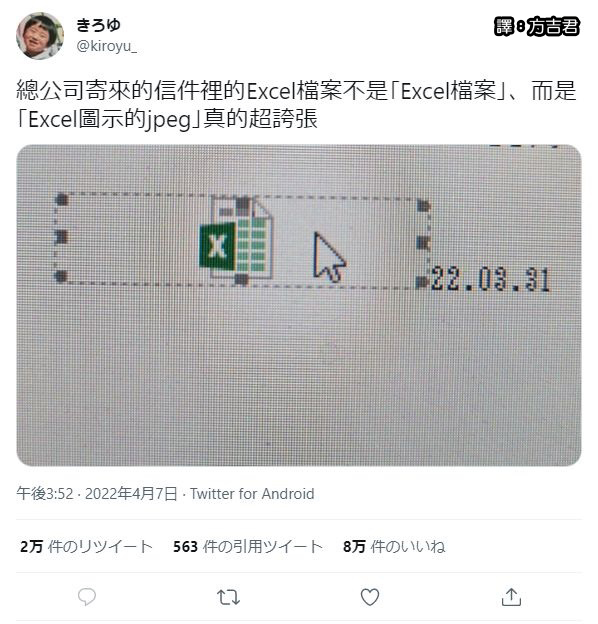
Task: Open the Twitter for Android source link
Action: pos(252,494)
